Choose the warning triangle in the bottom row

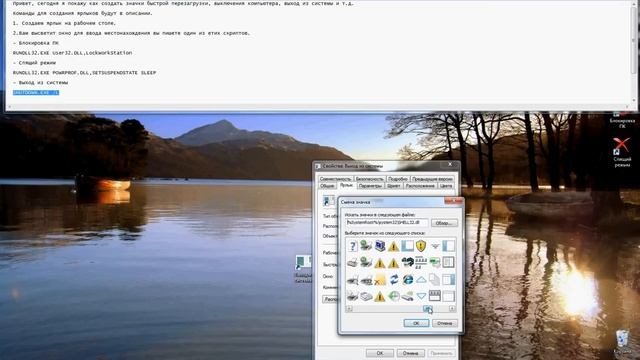(x=380, y=296)
